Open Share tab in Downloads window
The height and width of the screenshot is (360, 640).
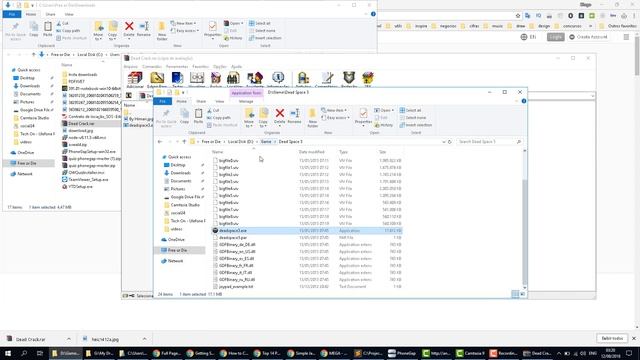tap(51, 14)
